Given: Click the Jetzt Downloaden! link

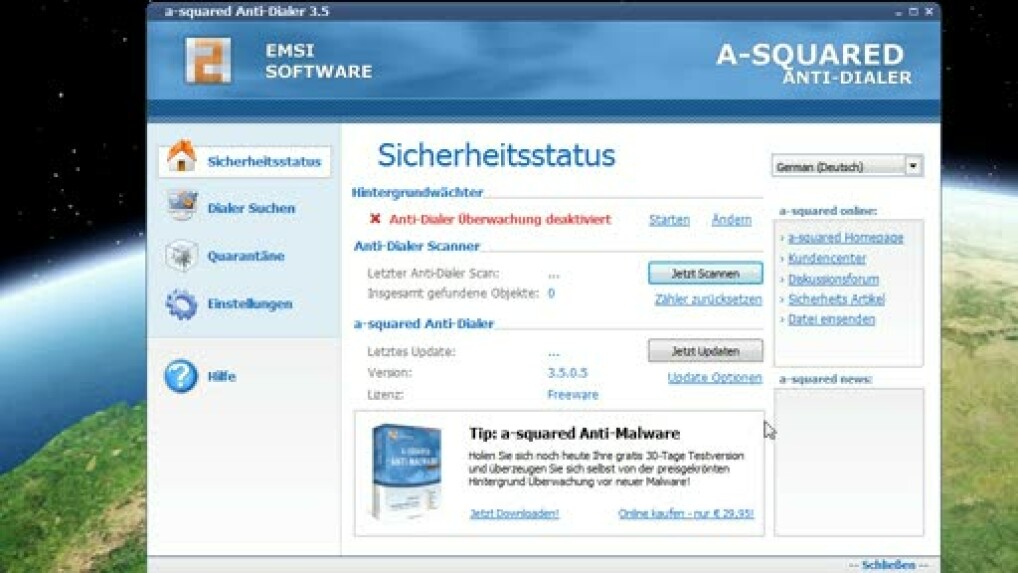Looking at the screenshot, I should point(514,514).
